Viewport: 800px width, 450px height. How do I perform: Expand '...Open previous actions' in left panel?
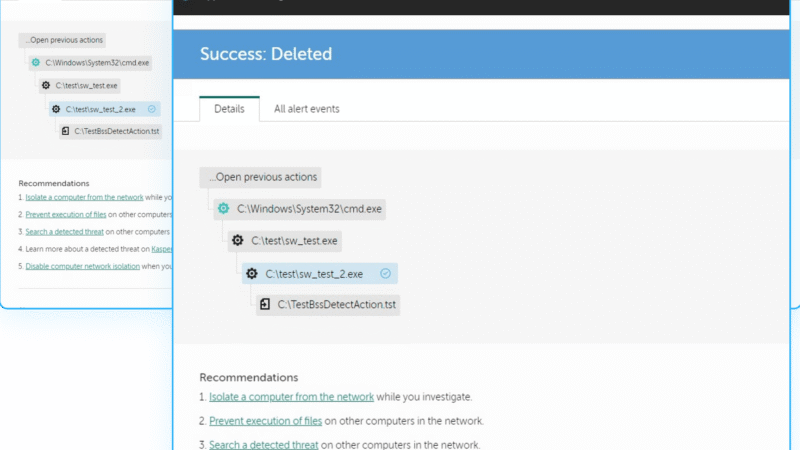point(63,40)
